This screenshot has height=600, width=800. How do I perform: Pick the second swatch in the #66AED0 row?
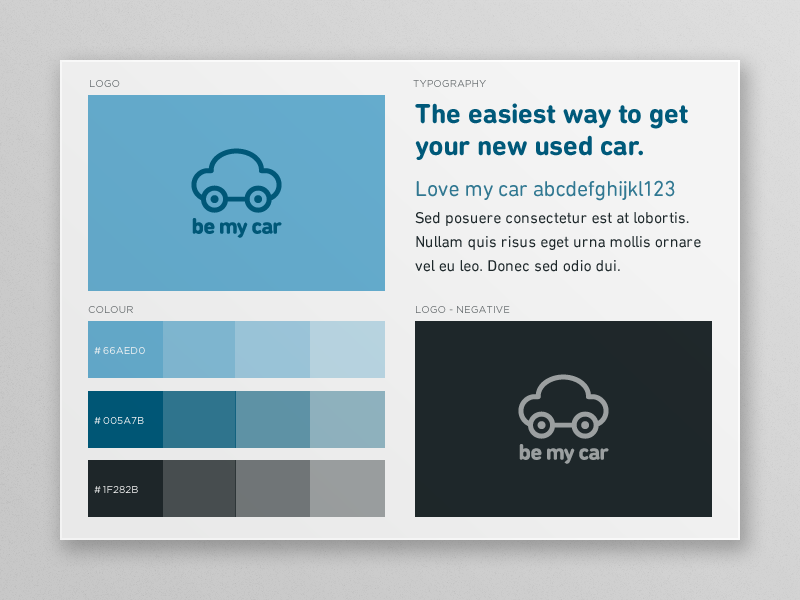tap(199, 349)
